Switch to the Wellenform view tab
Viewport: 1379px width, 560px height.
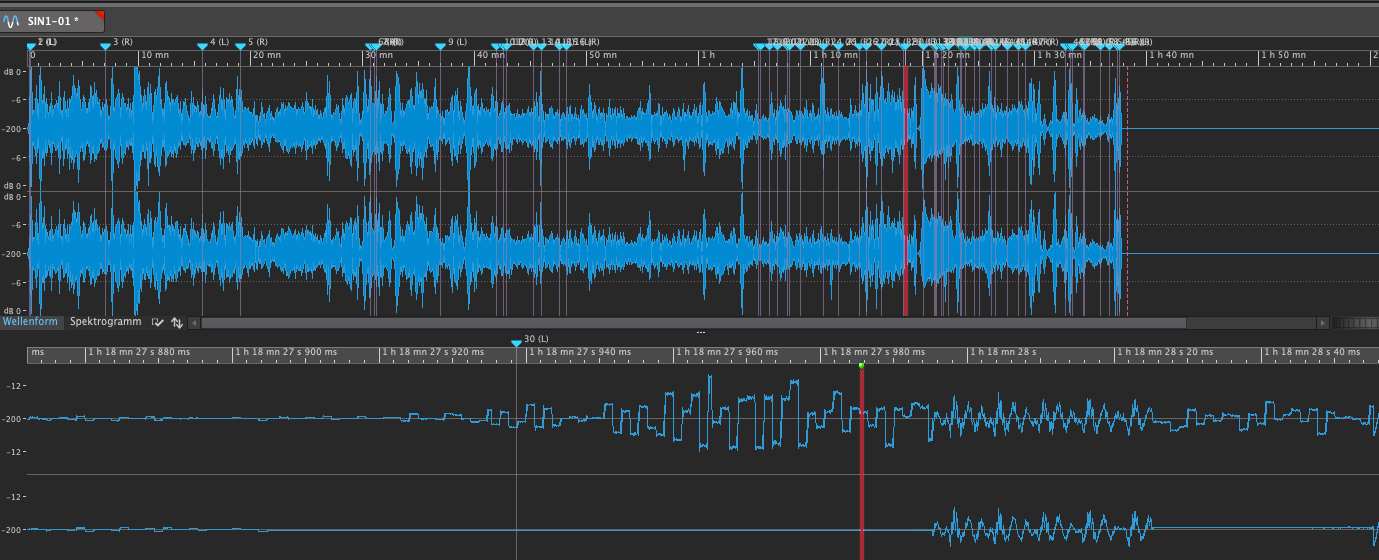[x=30, y=322]
